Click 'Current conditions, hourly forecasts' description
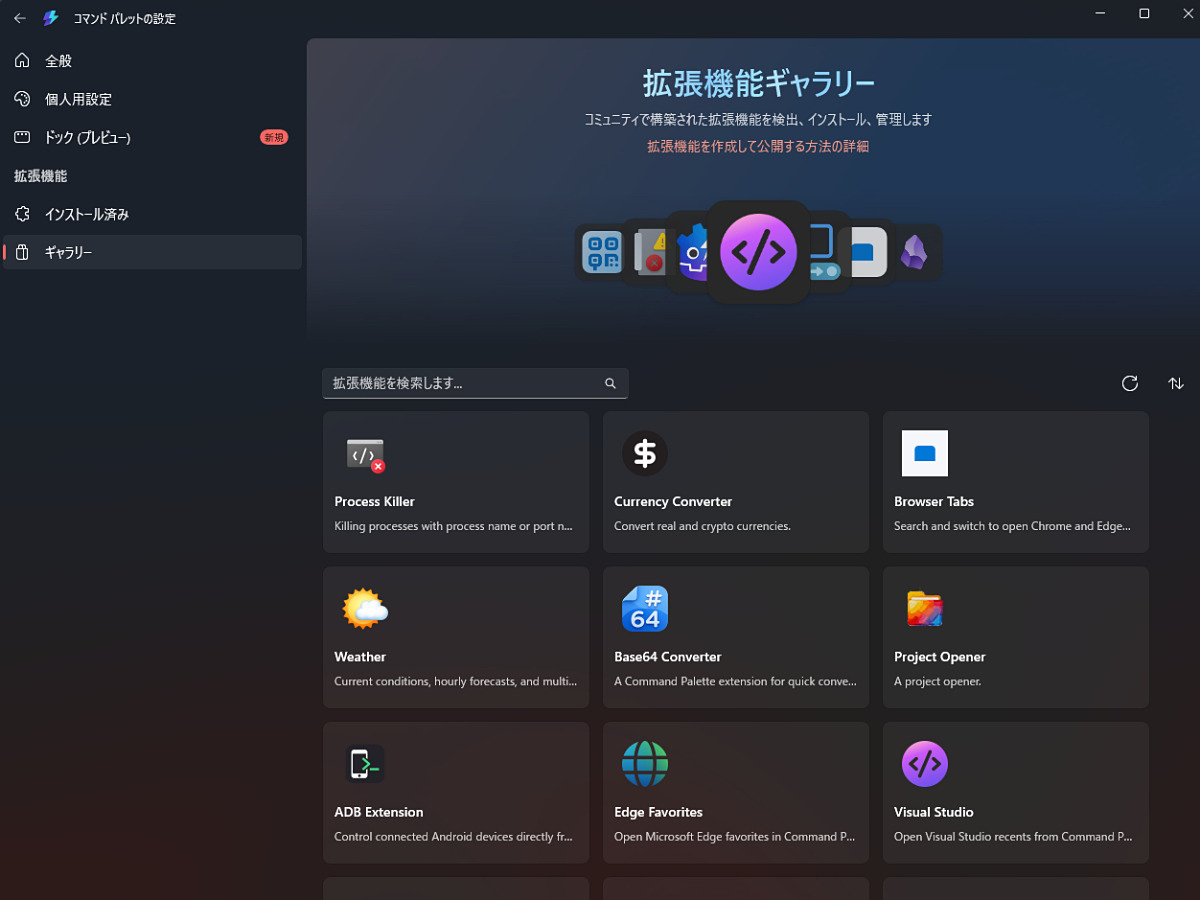 click(455, 682)
